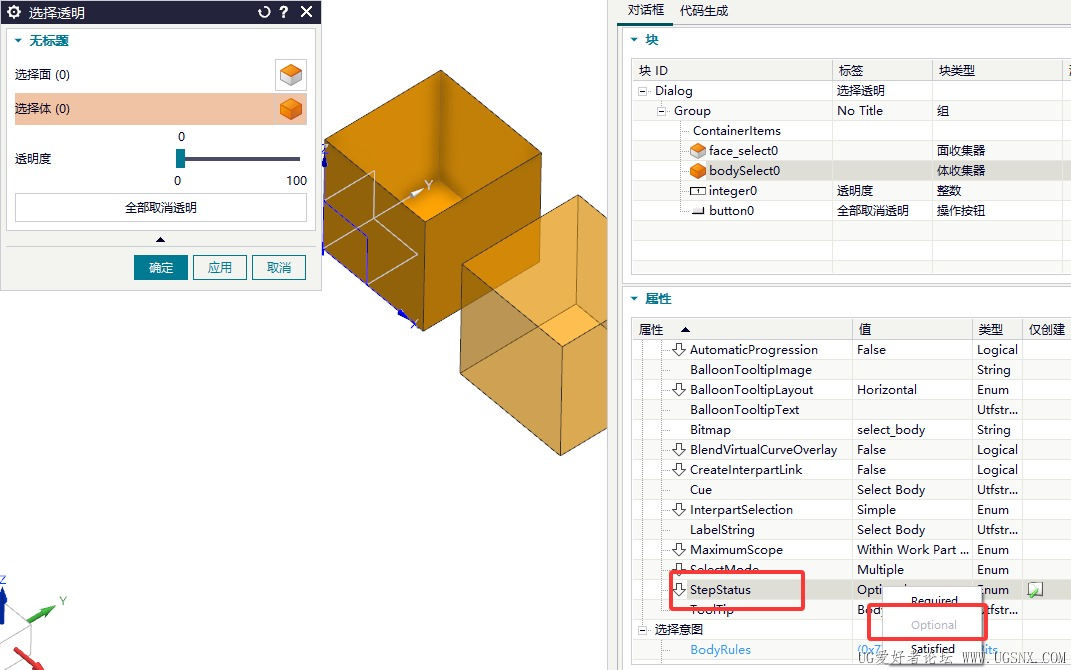Switch to the 对话框 tab
Image resolution: width=1071 pixels, height=670 pixels.
click(x=645, y=10)
